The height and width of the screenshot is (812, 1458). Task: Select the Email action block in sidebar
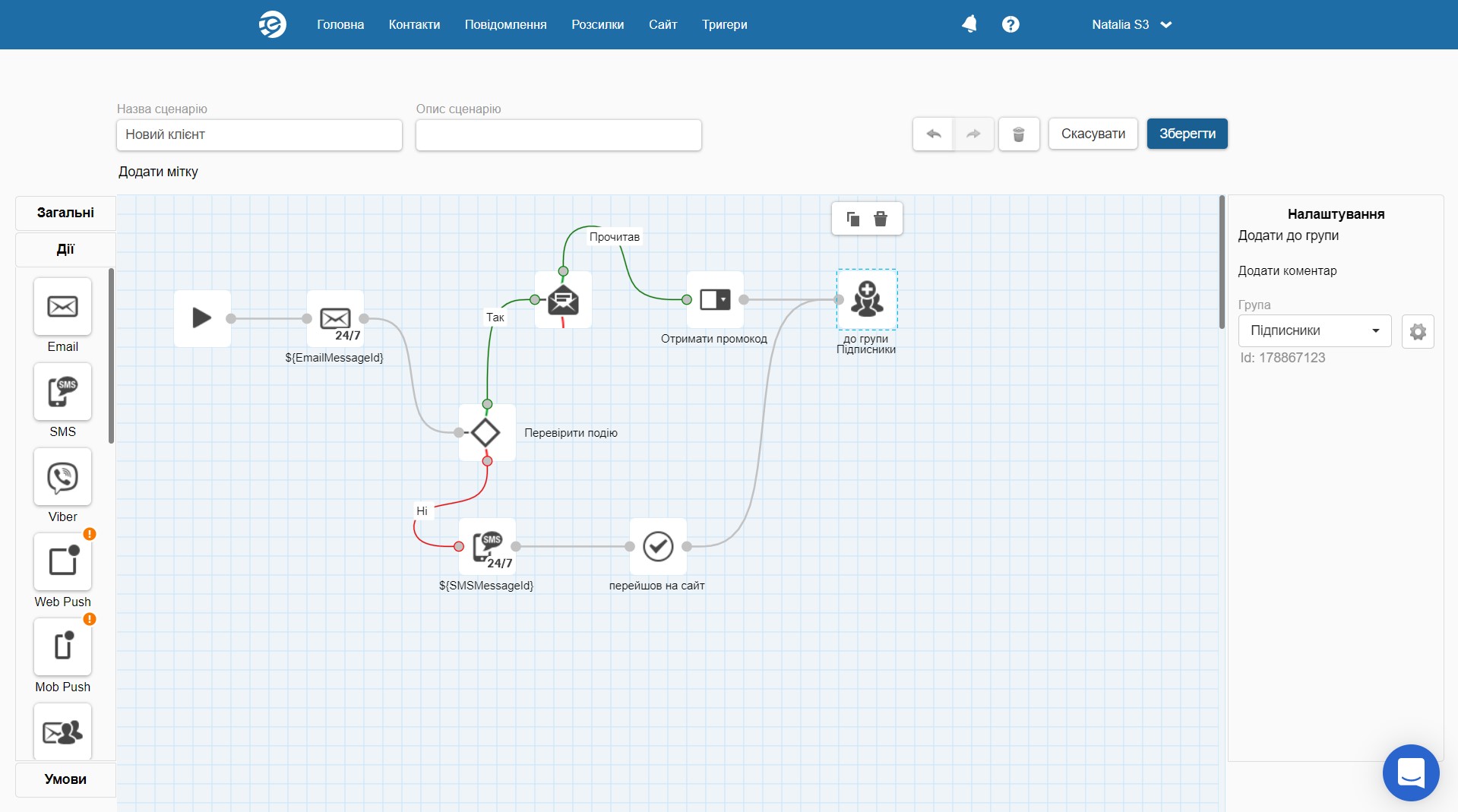point(62,307)
